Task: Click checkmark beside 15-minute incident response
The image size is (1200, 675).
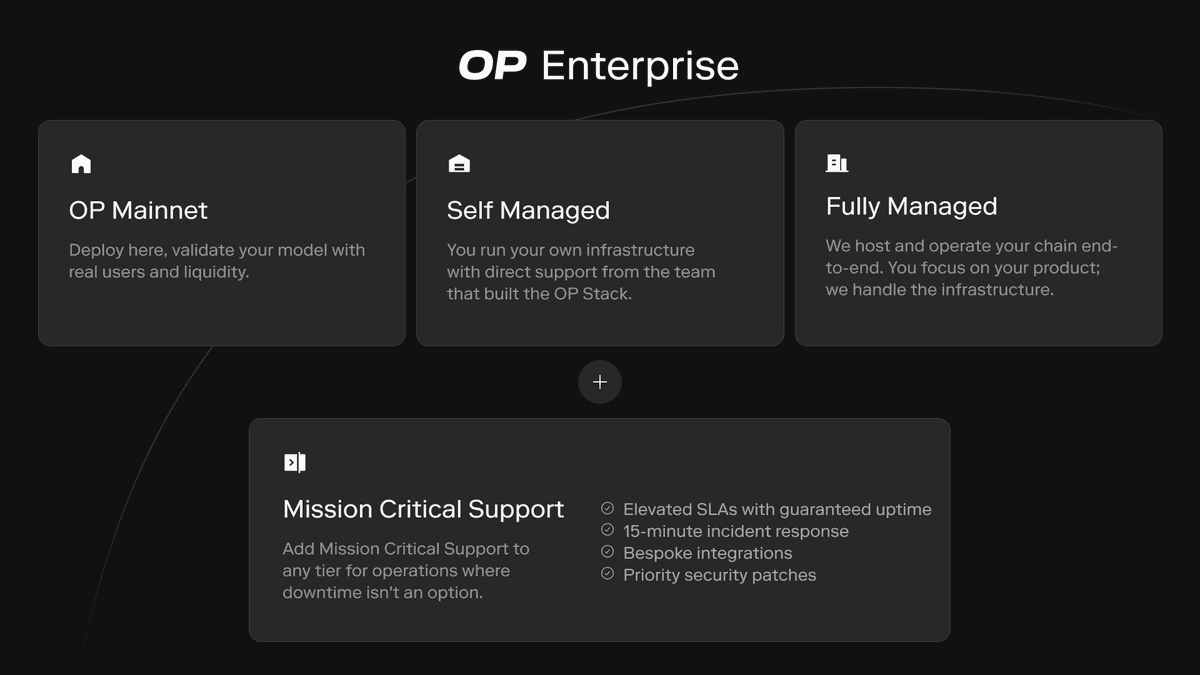Action: [x=607, y=531]
